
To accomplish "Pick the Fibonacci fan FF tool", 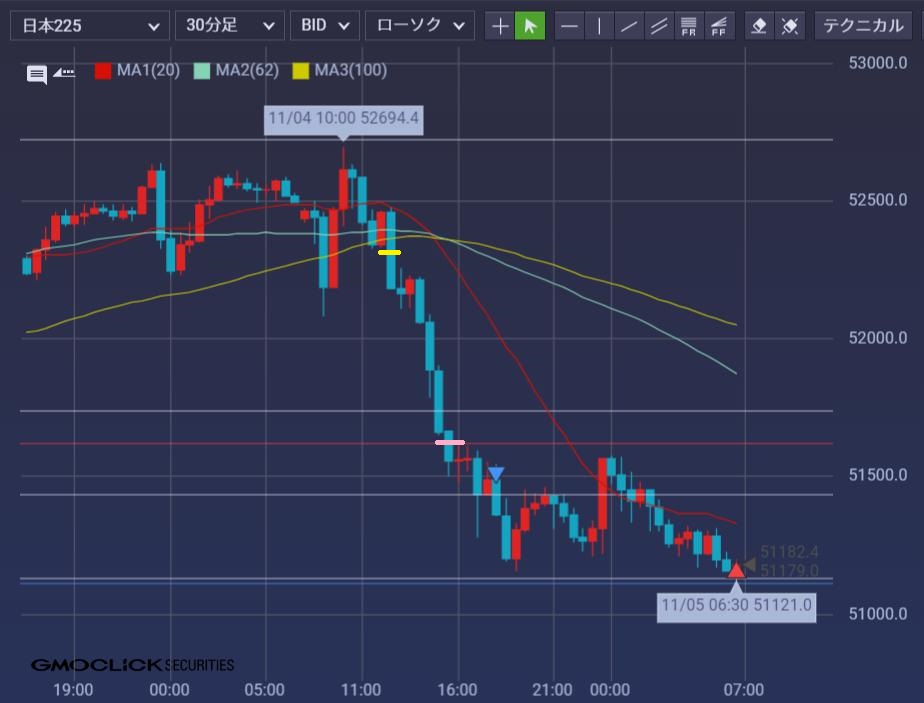I will point(717,25).
